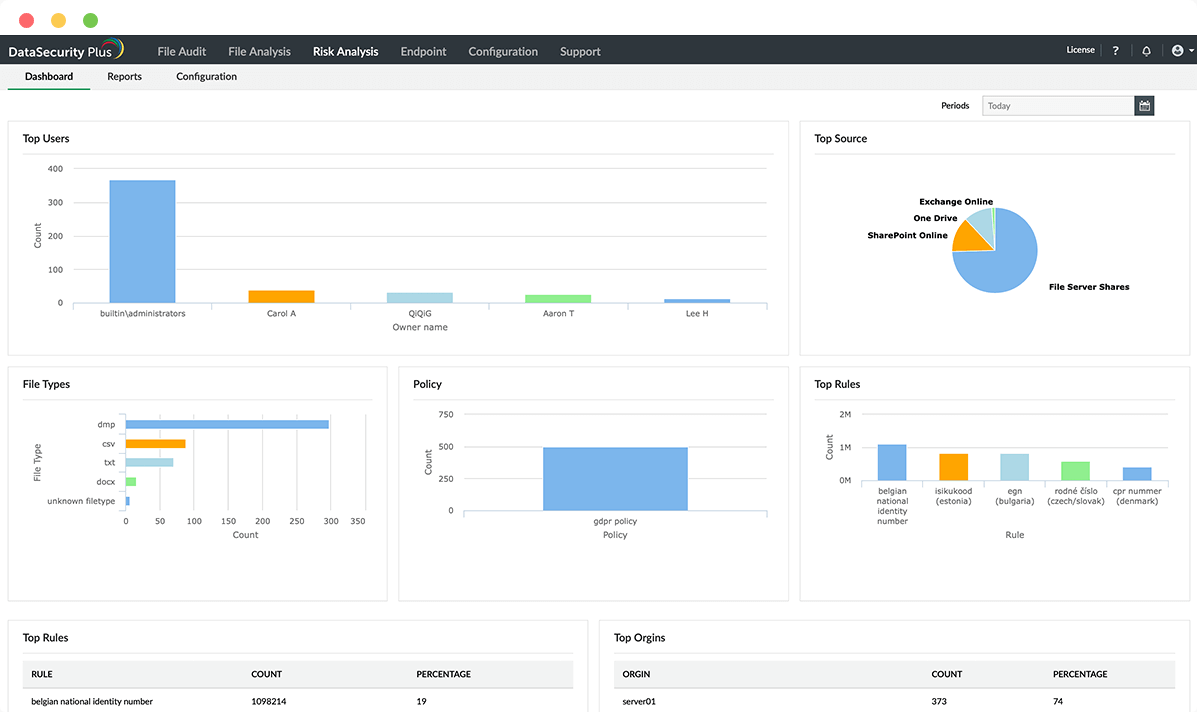Click the Top Orgins panel title
The height and width of the screenshot is (712, 1197).
click(640, 637)
